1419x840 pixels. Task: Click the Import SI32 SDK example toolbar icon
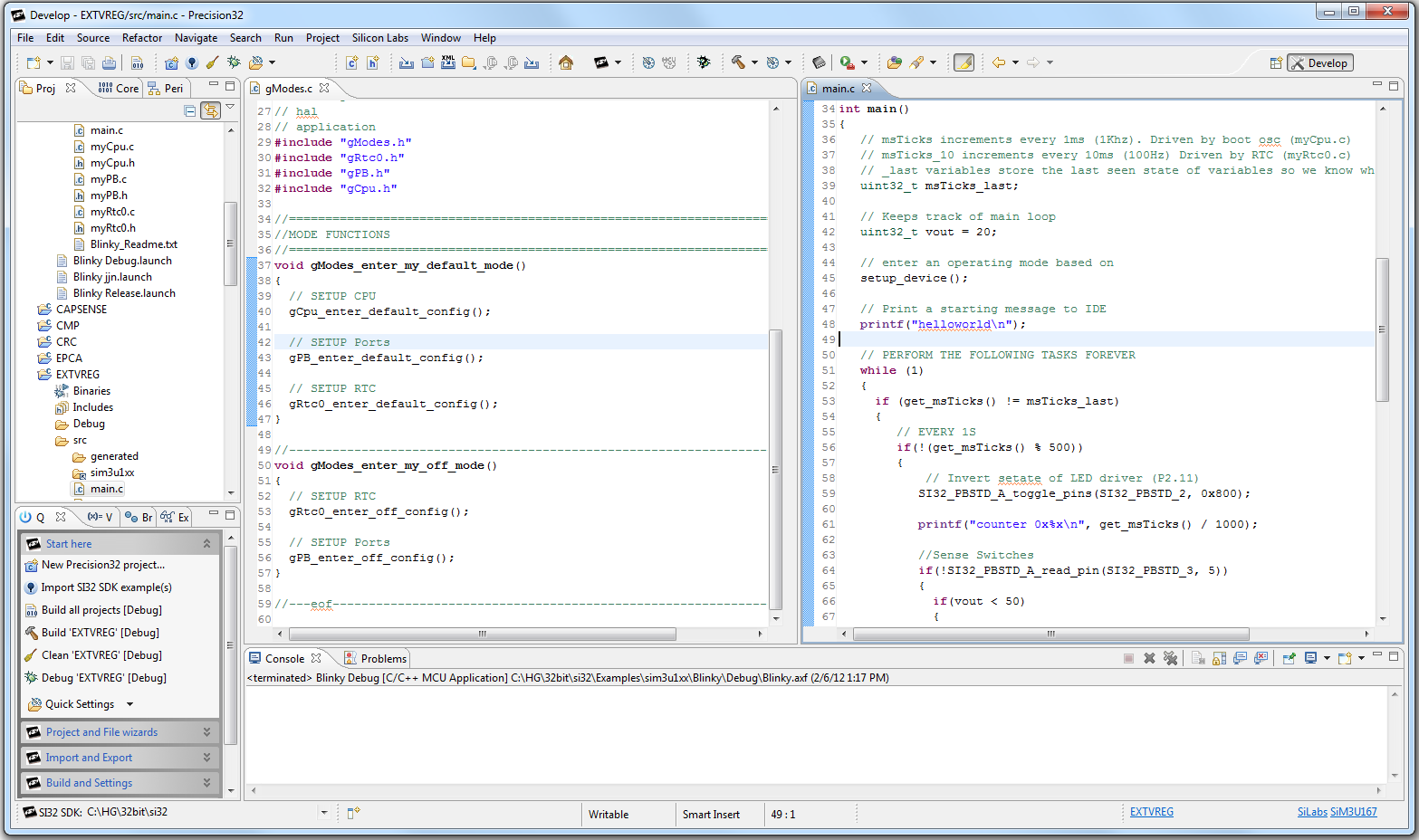(x=192, y=62)
